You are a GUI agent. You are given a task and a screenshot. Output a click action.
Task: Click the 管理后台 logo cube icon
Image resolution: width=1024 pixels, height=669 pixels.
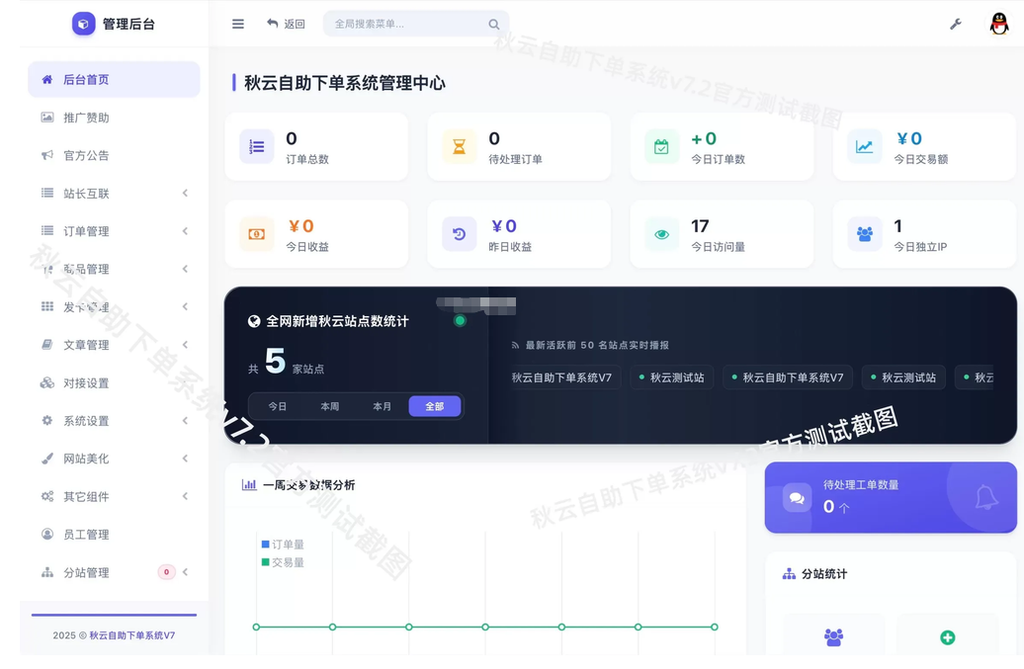(x=83, y=24)
